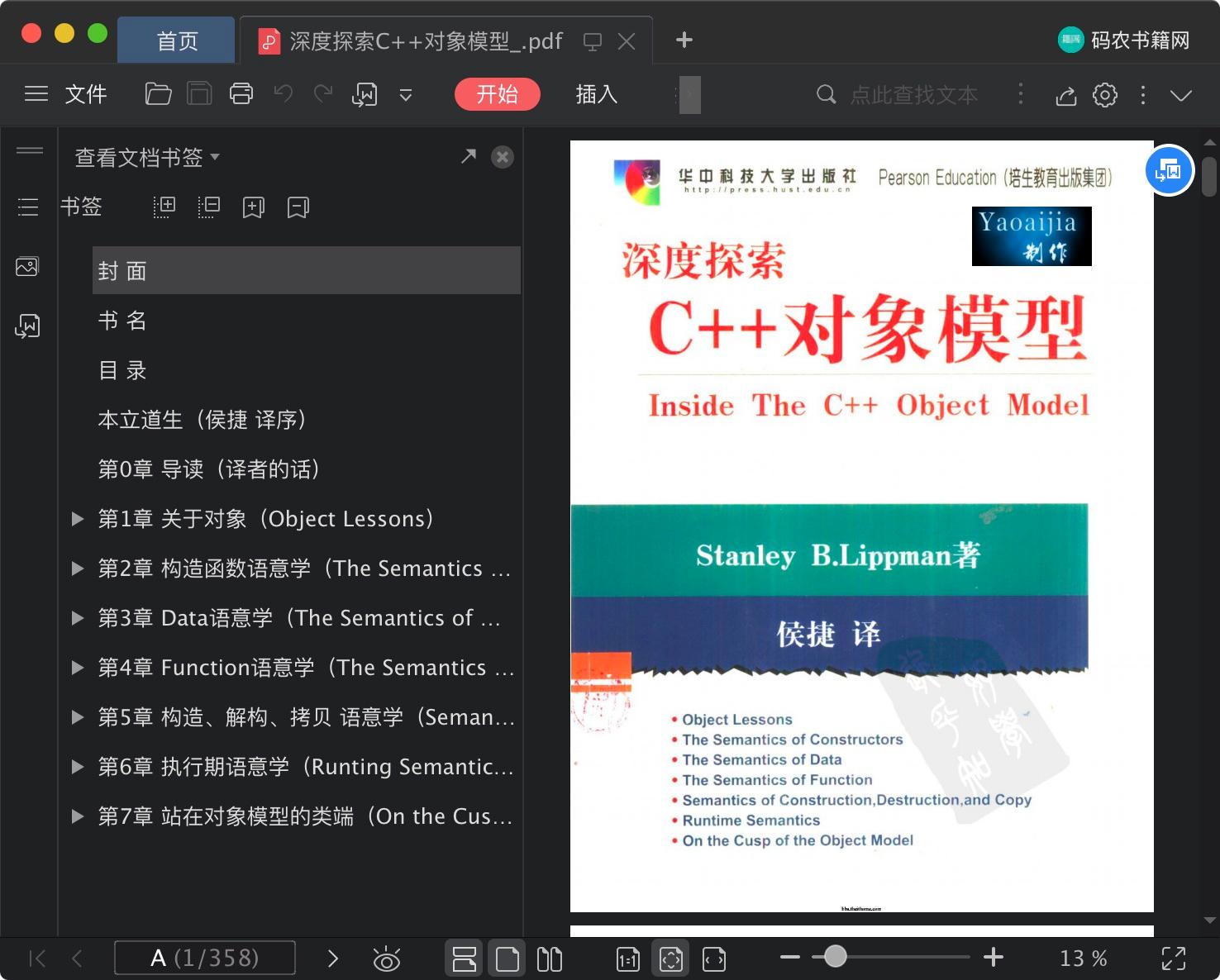Switch to two-page view
This screenshot has height=980, width=1220.
pyautogui.click(x=550, y=959)
